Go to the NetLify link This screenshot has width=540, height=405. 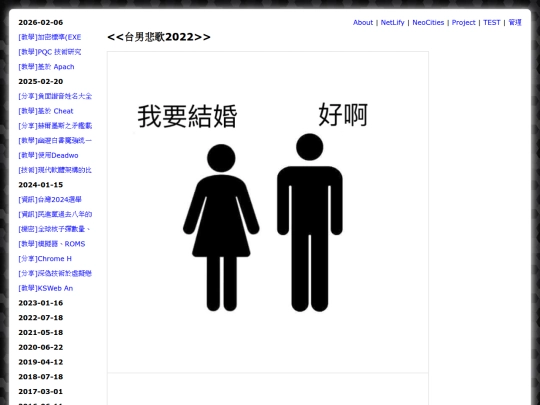click(392, 22)
